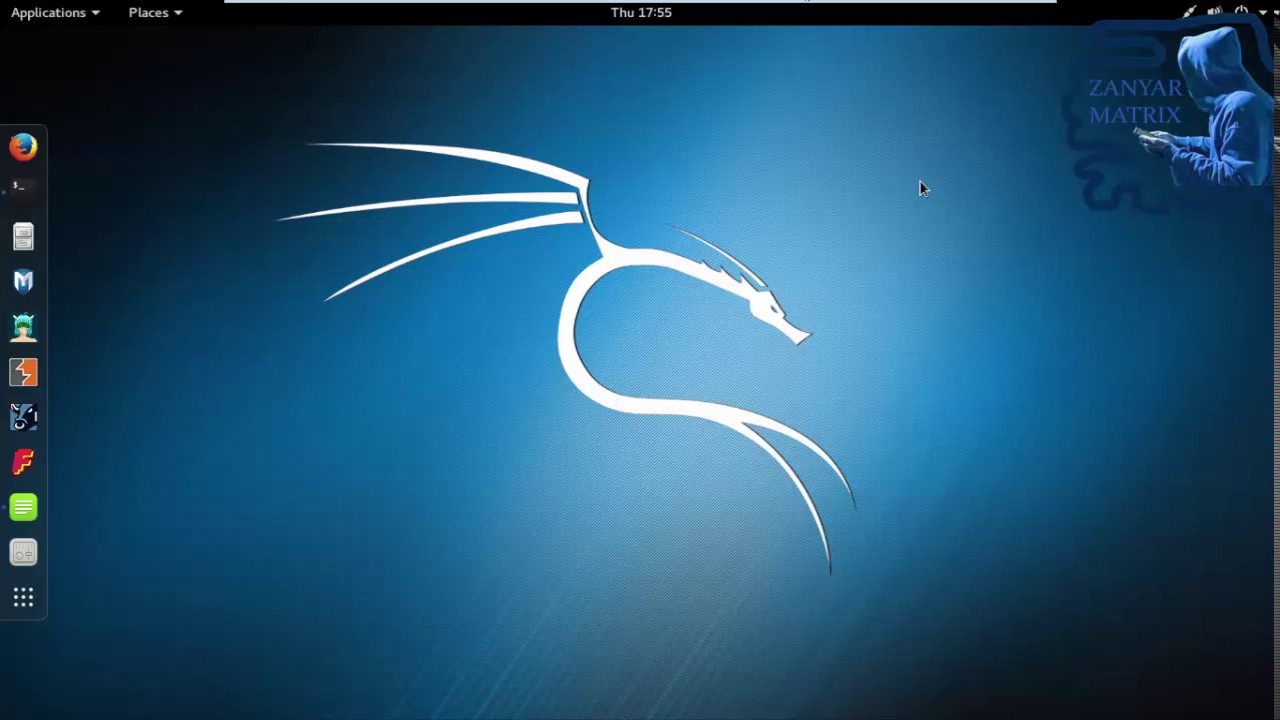The width and height of the screenshot is (1280, 720).
Task: Open Tweak Tool icon in the dock
Action: 23,552
